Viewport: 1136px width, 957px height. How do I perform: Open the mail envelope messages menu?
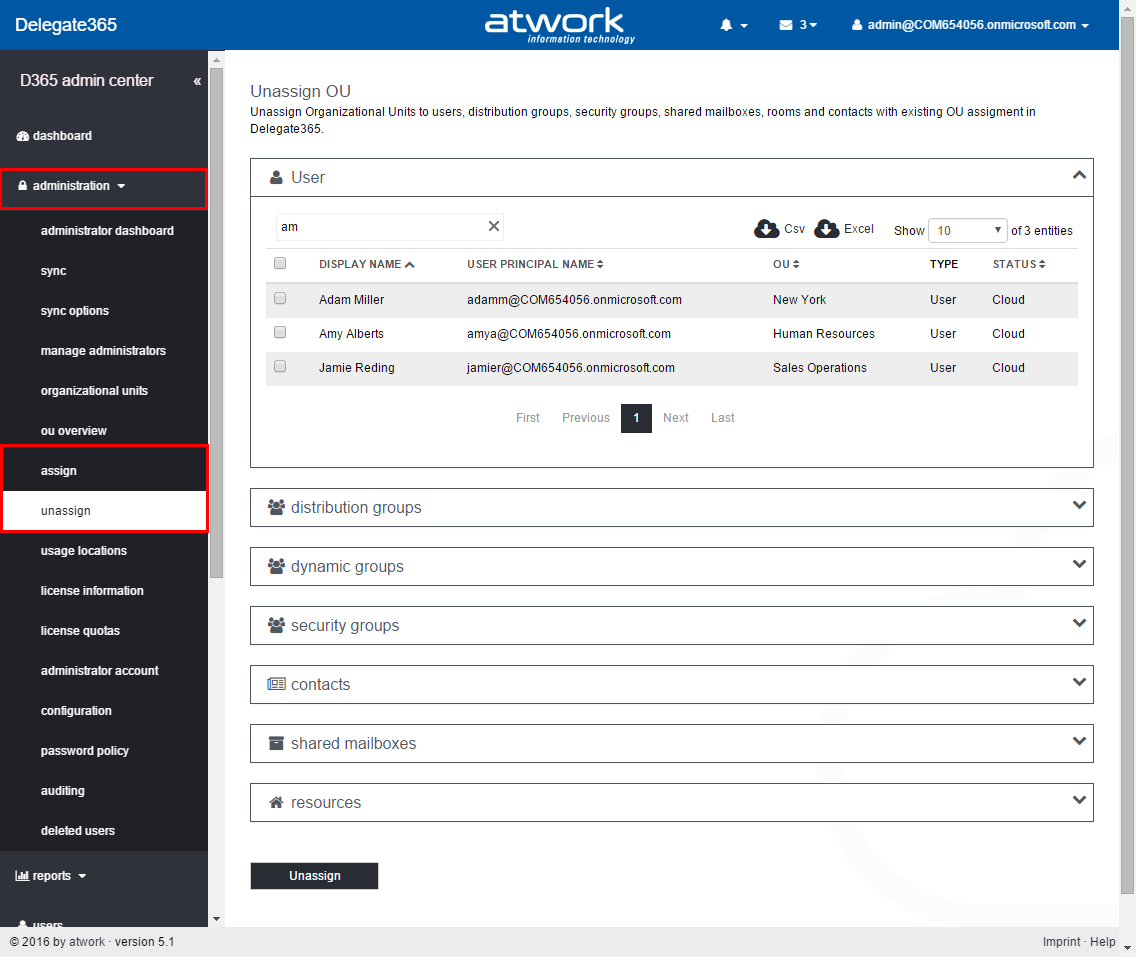click(797, 25)
